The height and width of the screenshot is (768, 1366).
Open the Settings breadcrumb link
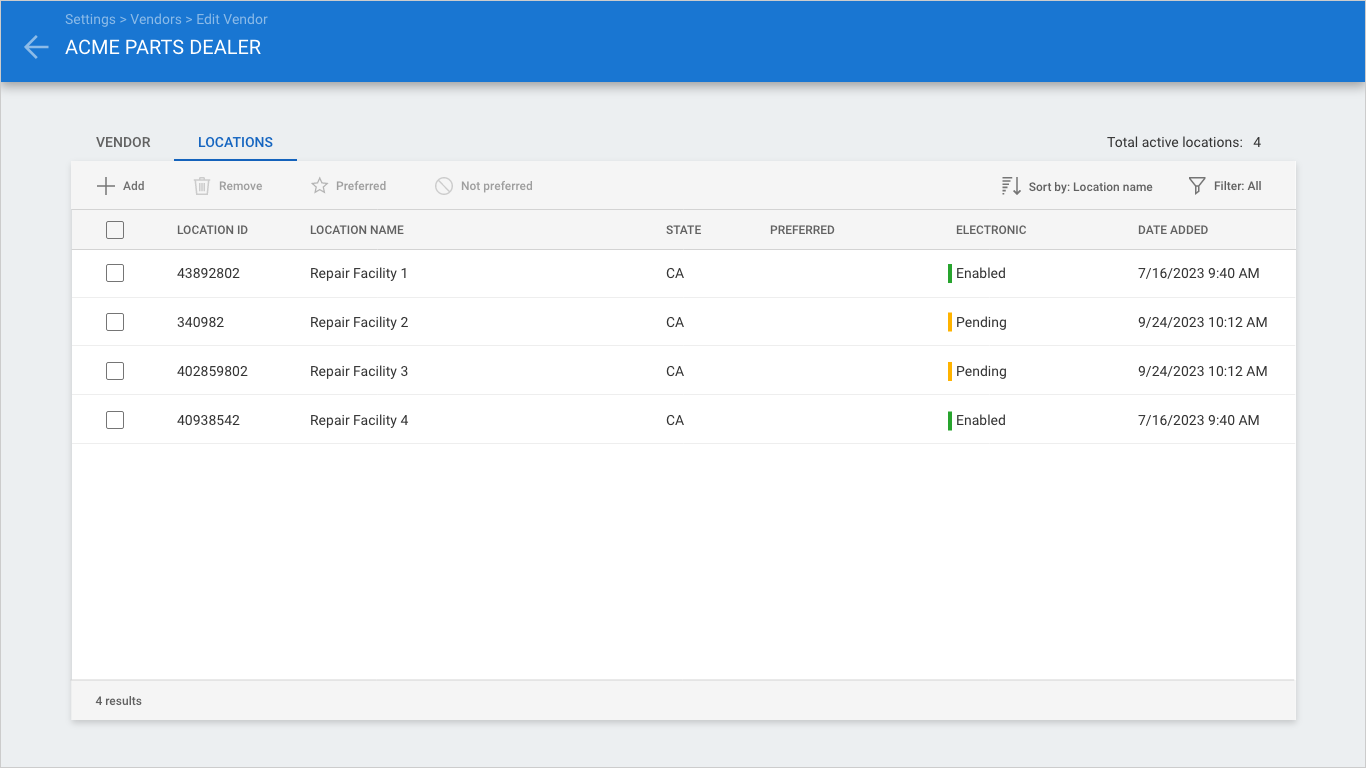point(90,19)
